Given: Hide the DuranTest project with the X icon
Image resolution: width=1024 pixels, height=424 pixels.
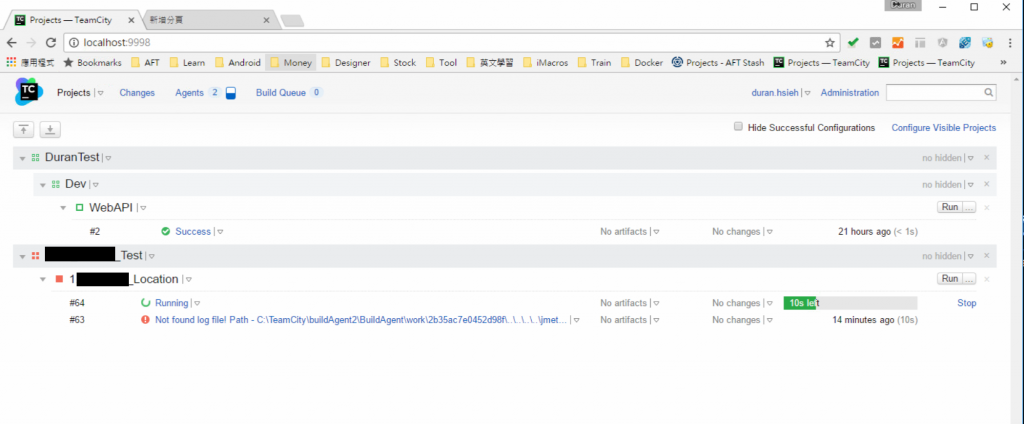Looking at the screenshot, I should click(987, 157).
